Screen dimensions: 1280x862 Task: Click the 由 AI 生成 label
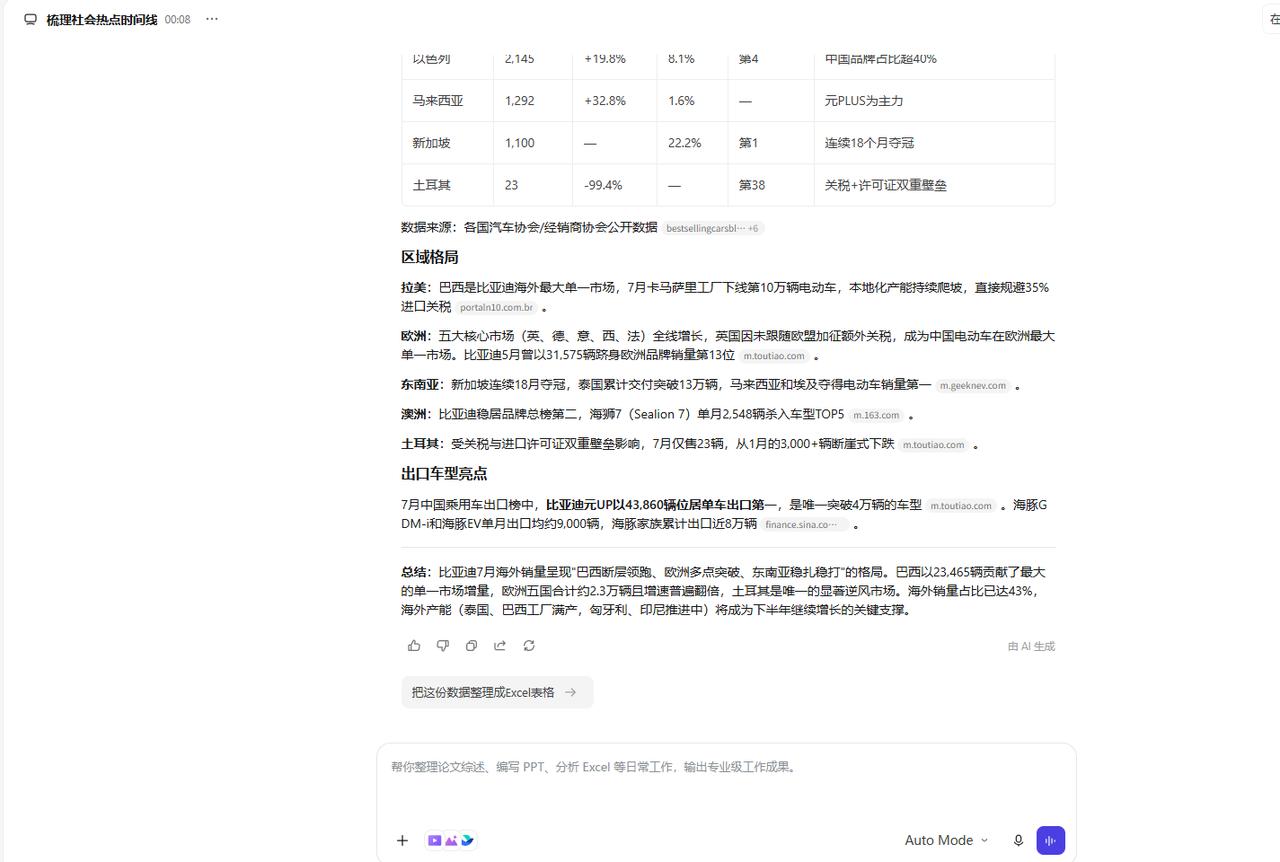(1031, 646)
